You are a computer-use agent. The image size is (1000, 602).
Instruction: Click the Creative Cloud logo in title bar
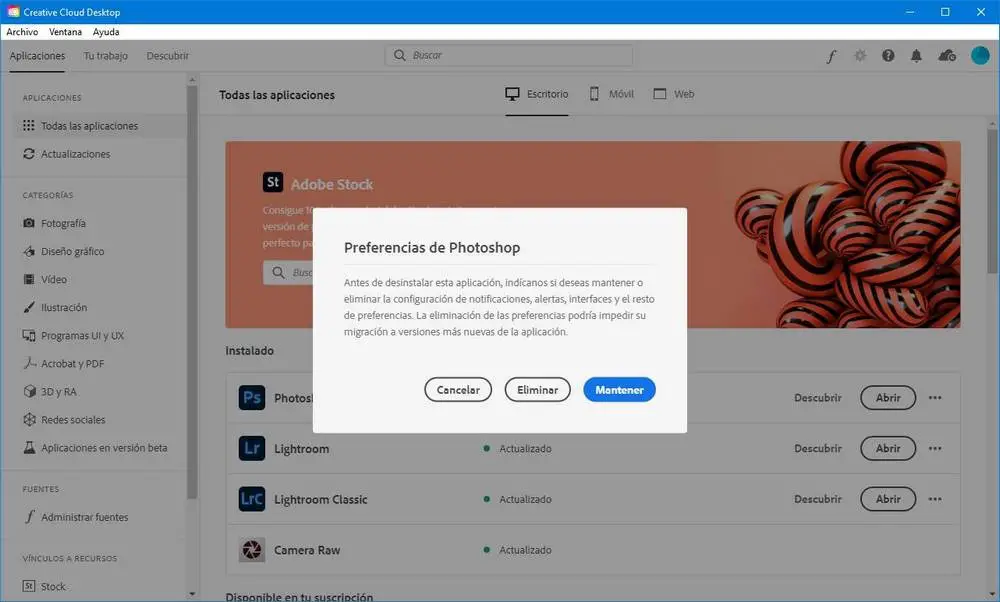13,12
